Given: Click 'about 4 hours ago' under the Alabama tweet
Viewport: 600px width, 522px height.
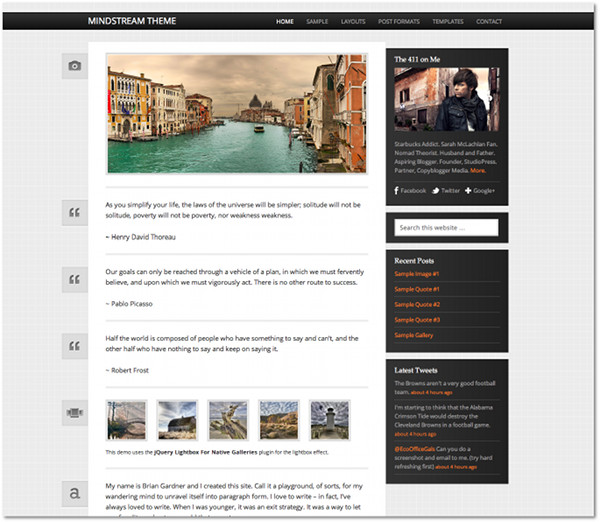Looking at the screenshot, I should (x=415, y=434).
